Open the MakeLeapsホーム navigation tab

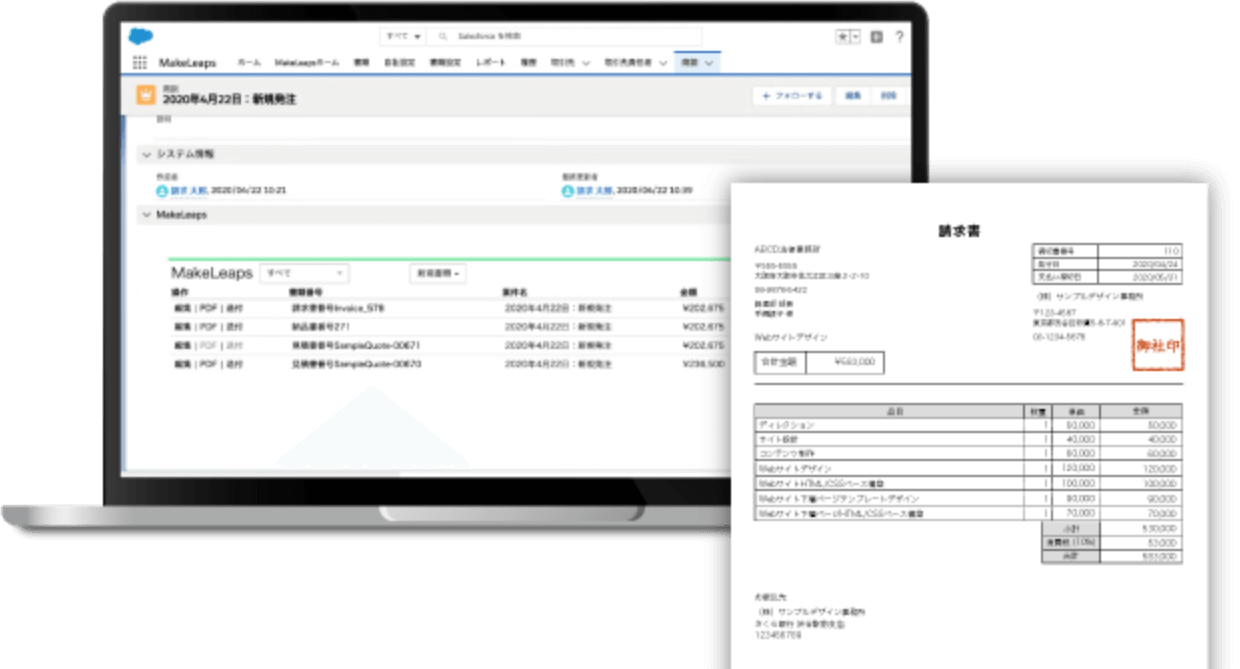[307, 63]
